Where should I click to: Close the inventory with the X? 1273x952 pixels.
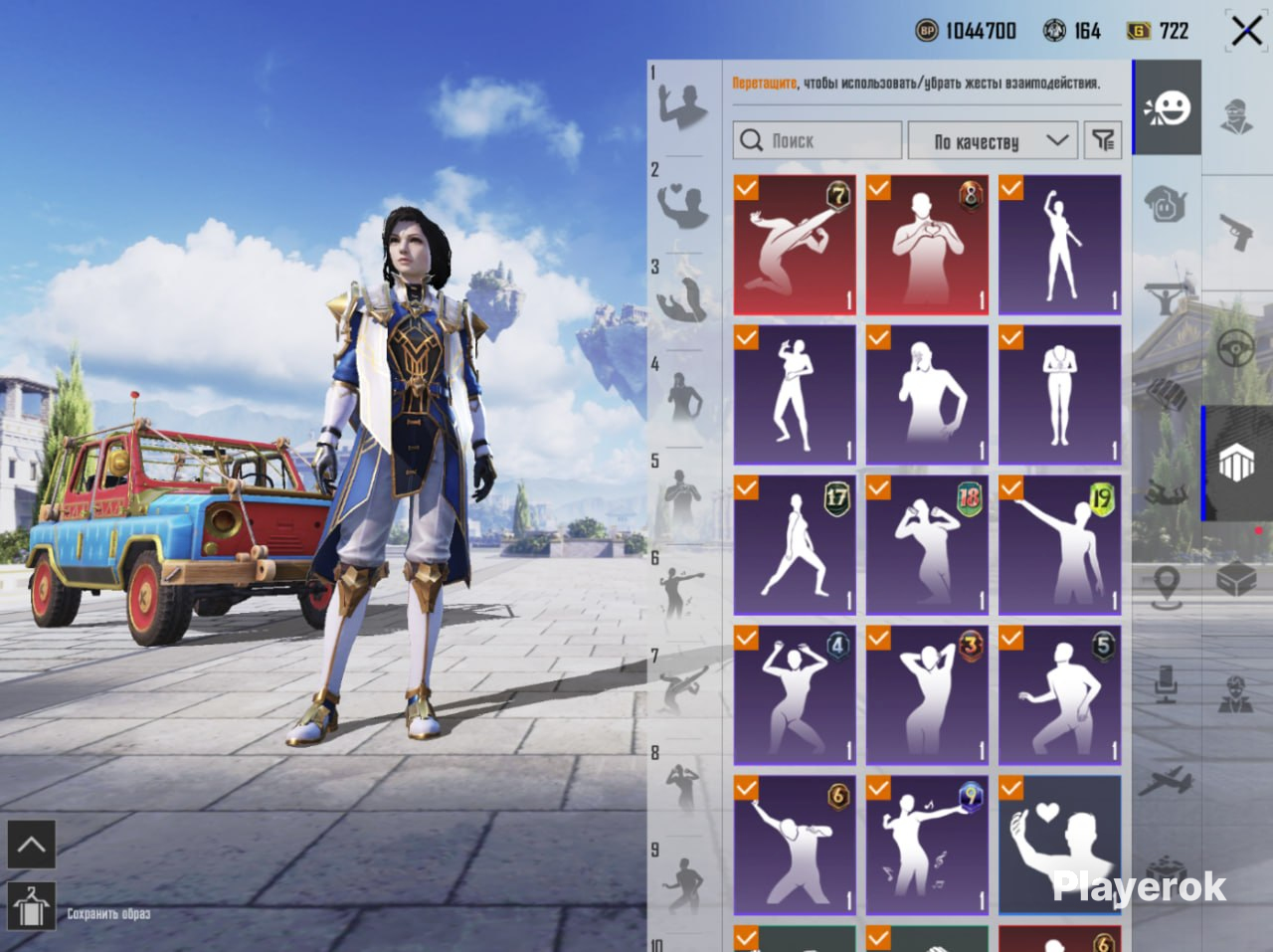pos(1246,31)
